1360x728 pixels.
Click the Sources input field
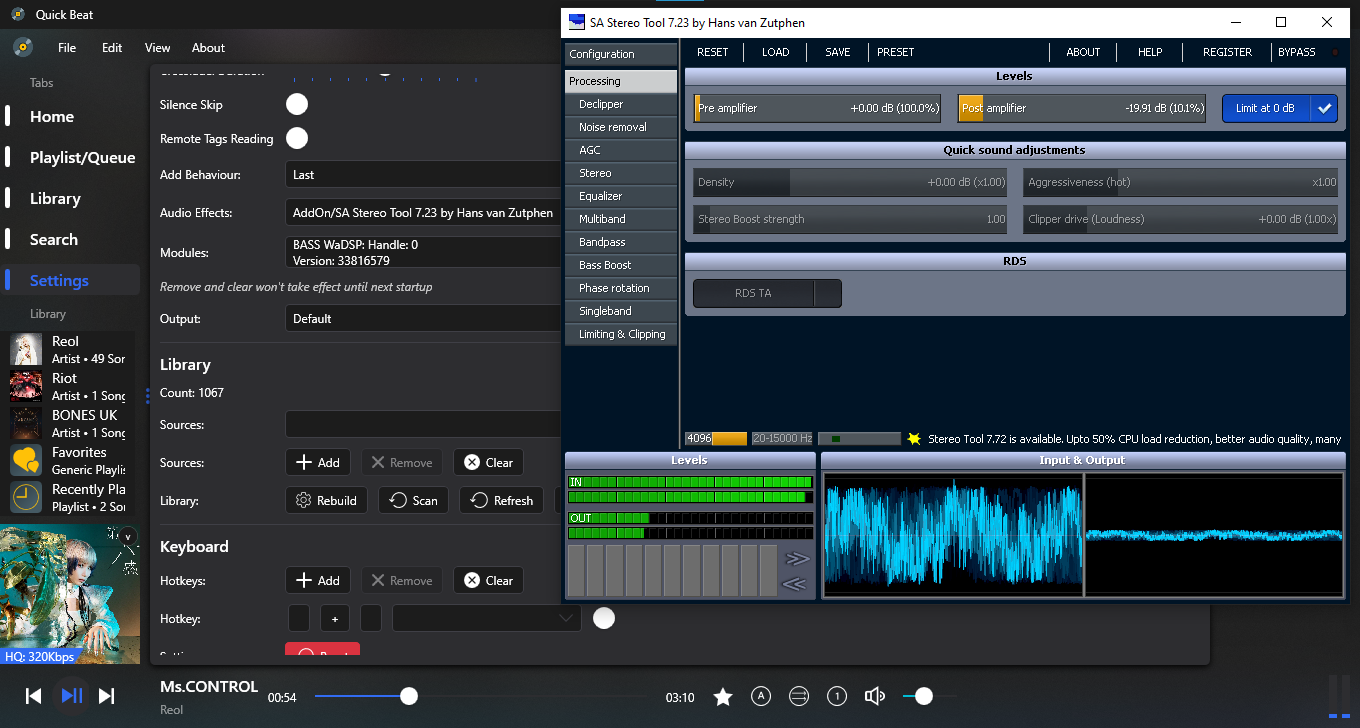tap(424, 424)
